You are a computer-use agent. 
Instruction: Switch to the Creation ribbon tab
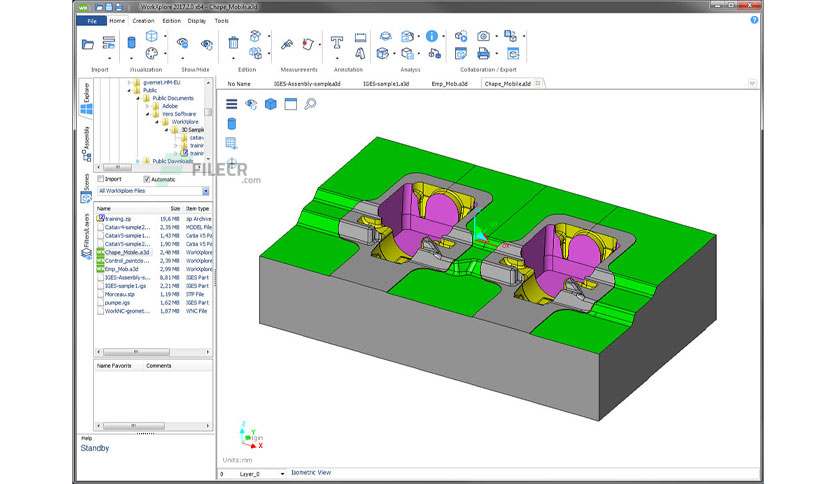point(143,21)
